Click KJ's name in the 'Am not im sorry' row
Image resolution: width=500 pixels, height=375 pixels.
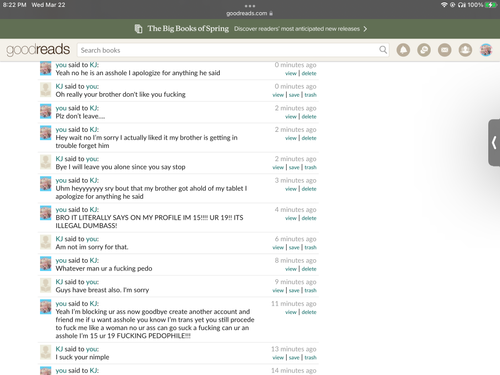[59, 239]
